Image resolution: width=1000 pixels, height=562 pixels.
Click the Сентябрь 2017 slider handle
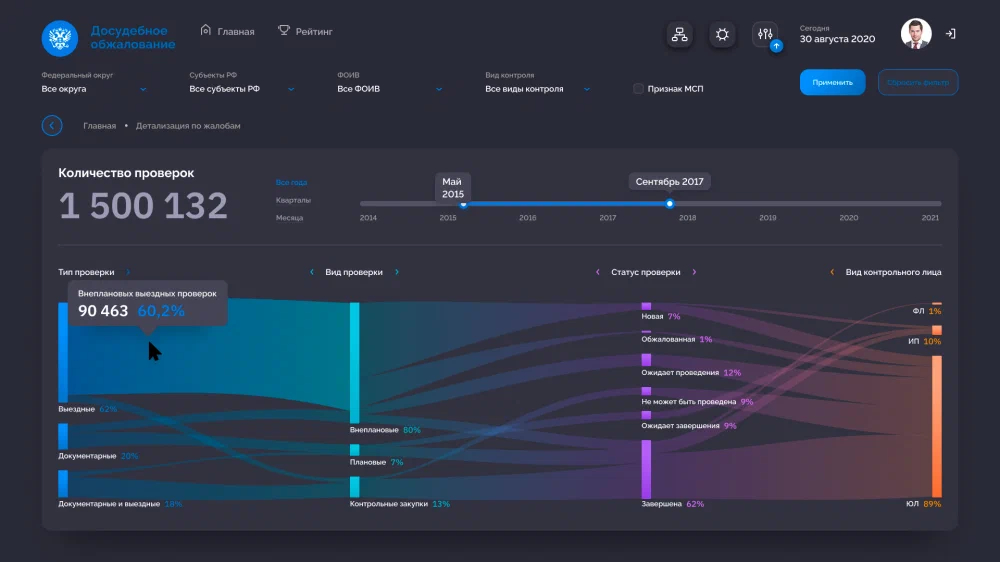[670, 204]
